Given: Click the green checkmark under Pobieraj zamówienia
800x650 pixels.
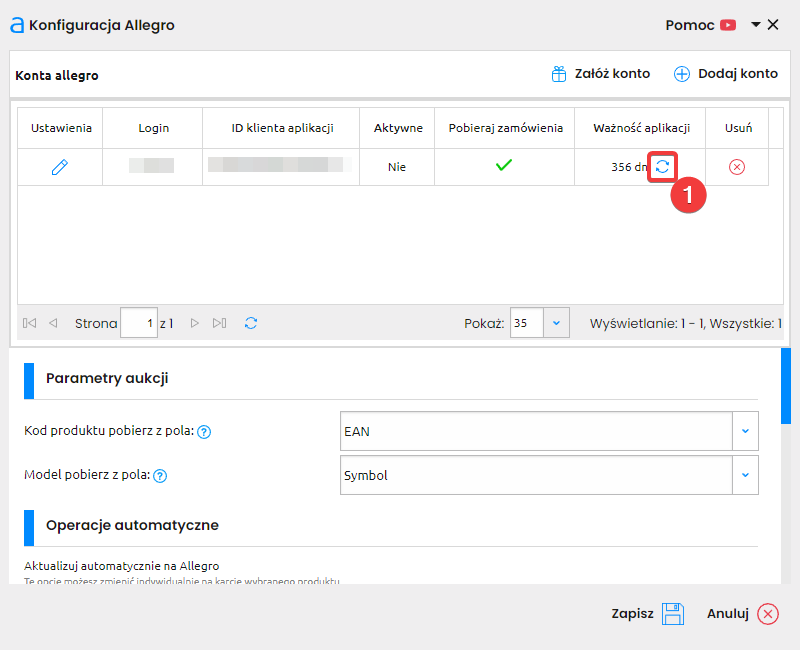Looking at the screenshot, I should 504,165.
